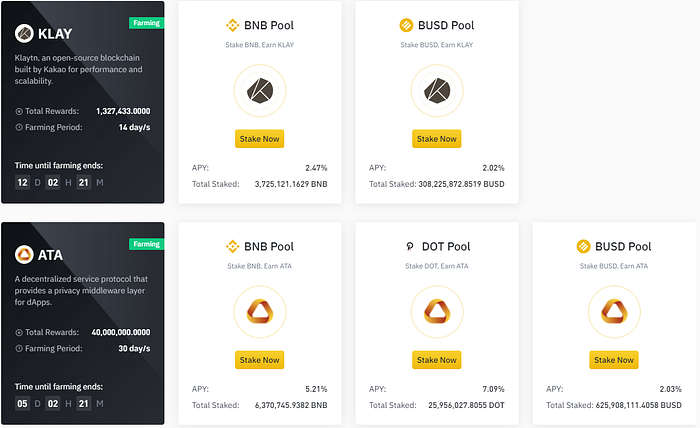
Task: Stake Now in the ATA BNB Pool
Action: (x=259, y=360)
